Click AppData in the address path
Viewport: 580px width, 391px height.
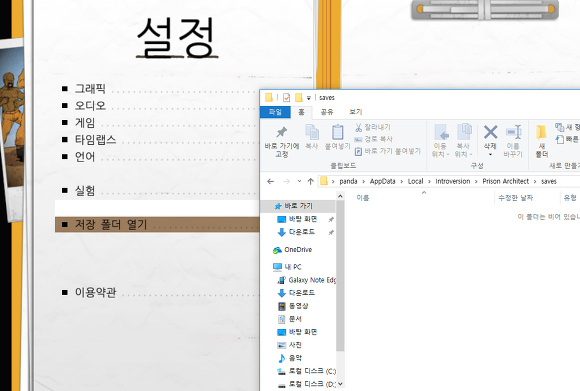[x=382, y=181]
